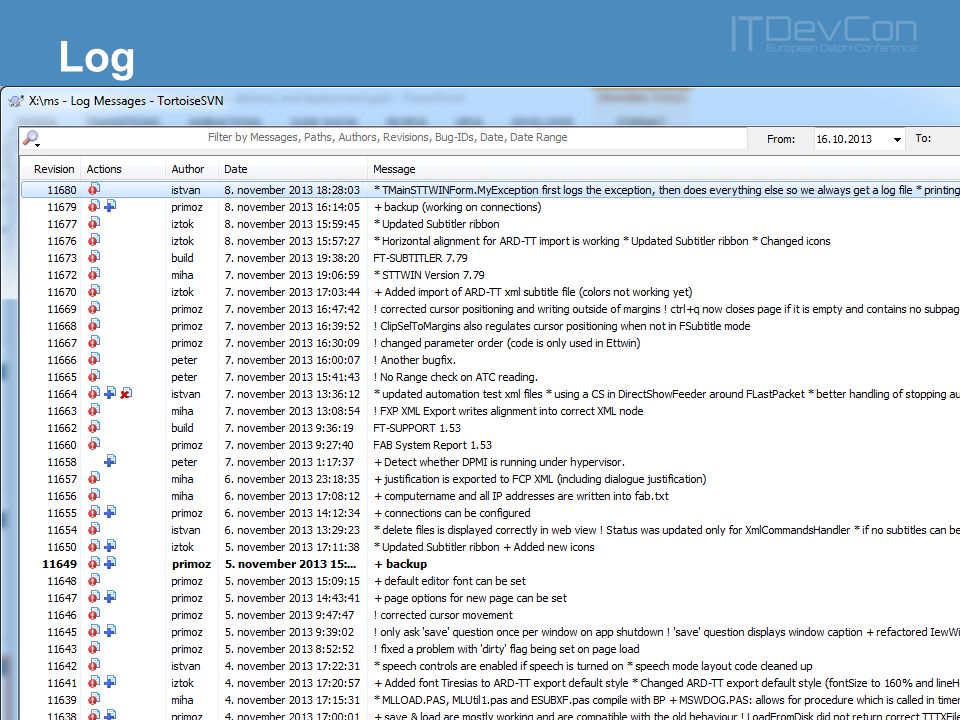Image resolution: width=960 pixels, height=720 pixels.
Task: Open the From date dropdown arrow
Action: pyautogui.click(x=897, y=140)
